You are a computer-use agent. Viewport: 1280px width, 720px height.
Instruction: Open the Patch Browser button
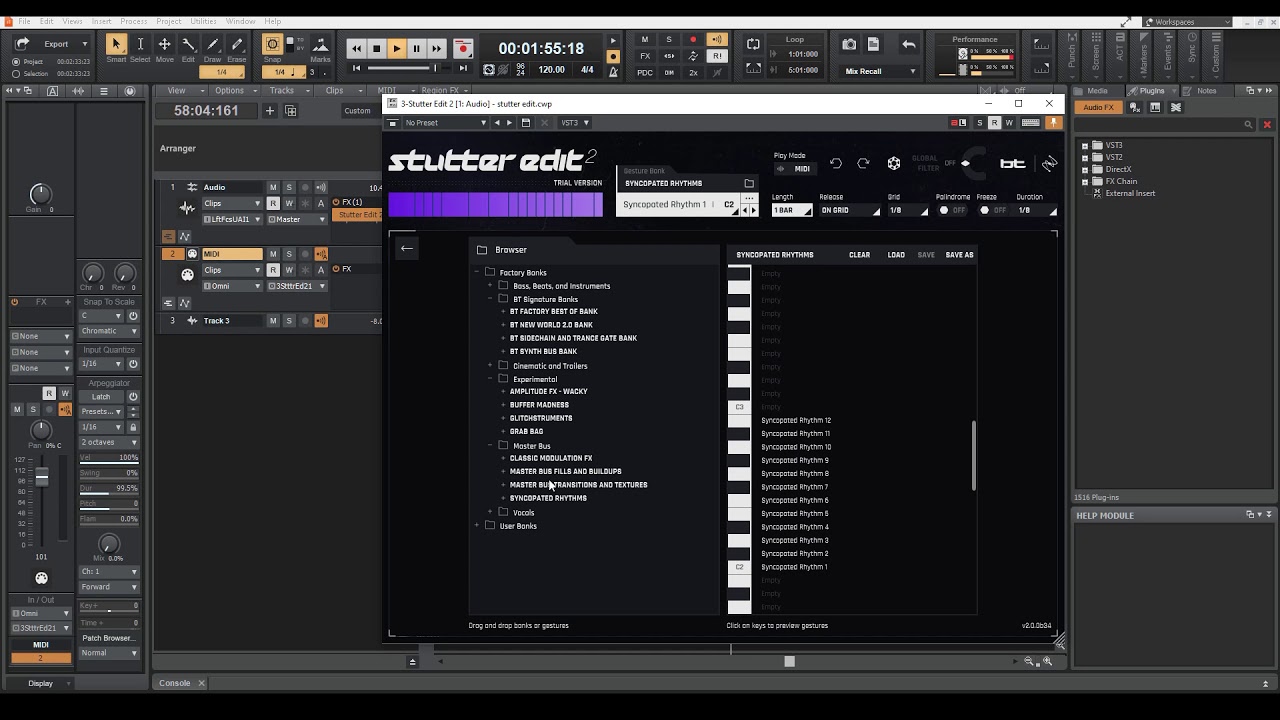coord(108,638)
